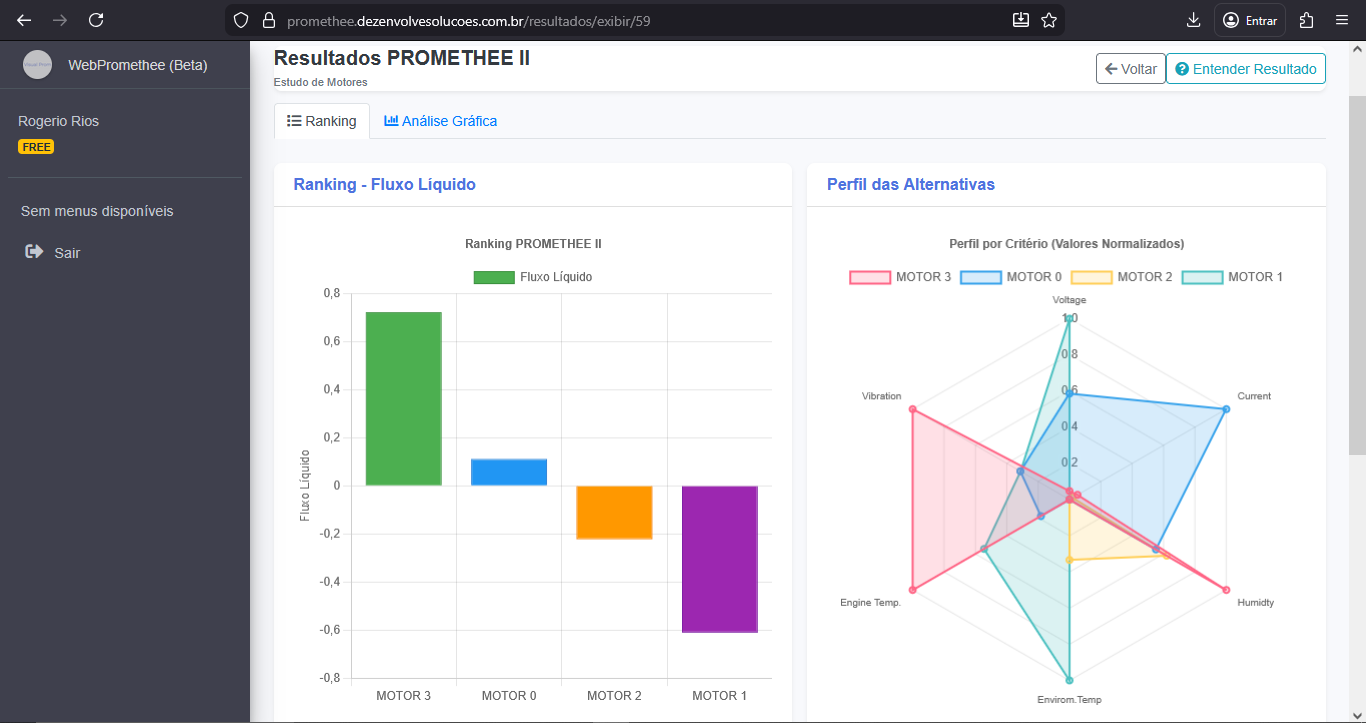Click Sair to log out
The height and width of the screenshot is (723, 1366).
66,253
